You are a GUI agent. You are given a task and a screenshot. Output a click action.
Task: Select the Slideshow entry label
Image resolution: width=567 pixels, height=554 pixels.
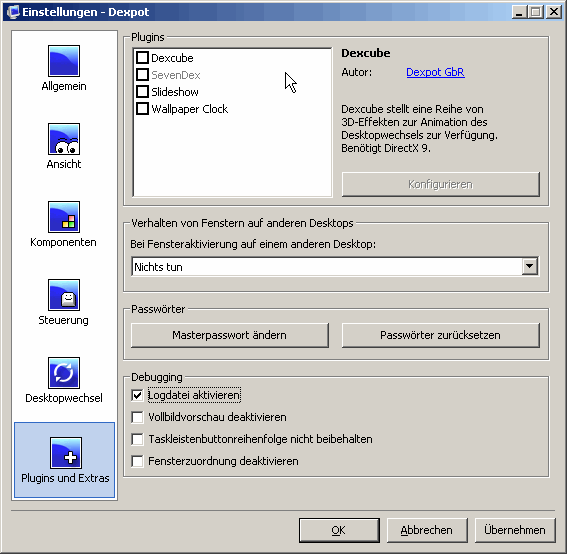point(175,92)
